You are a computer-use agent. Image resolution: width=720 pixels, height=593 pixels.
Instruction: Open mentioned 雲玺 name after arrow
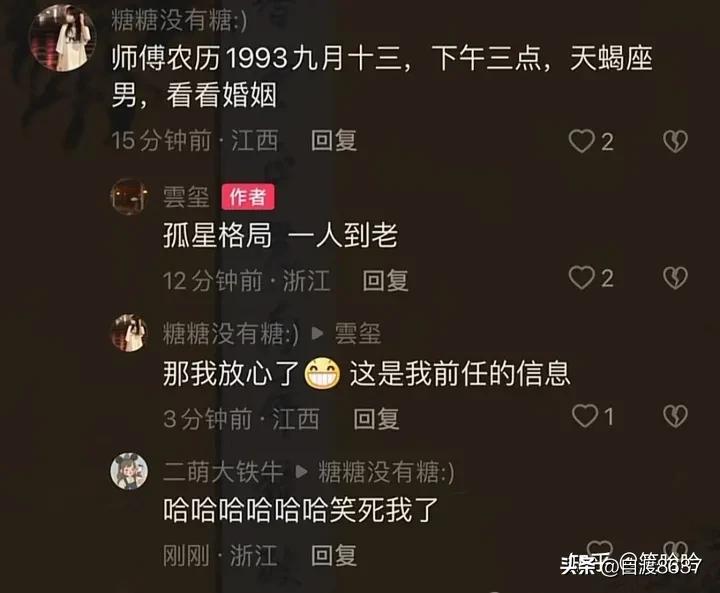click(x=358, y=333)
